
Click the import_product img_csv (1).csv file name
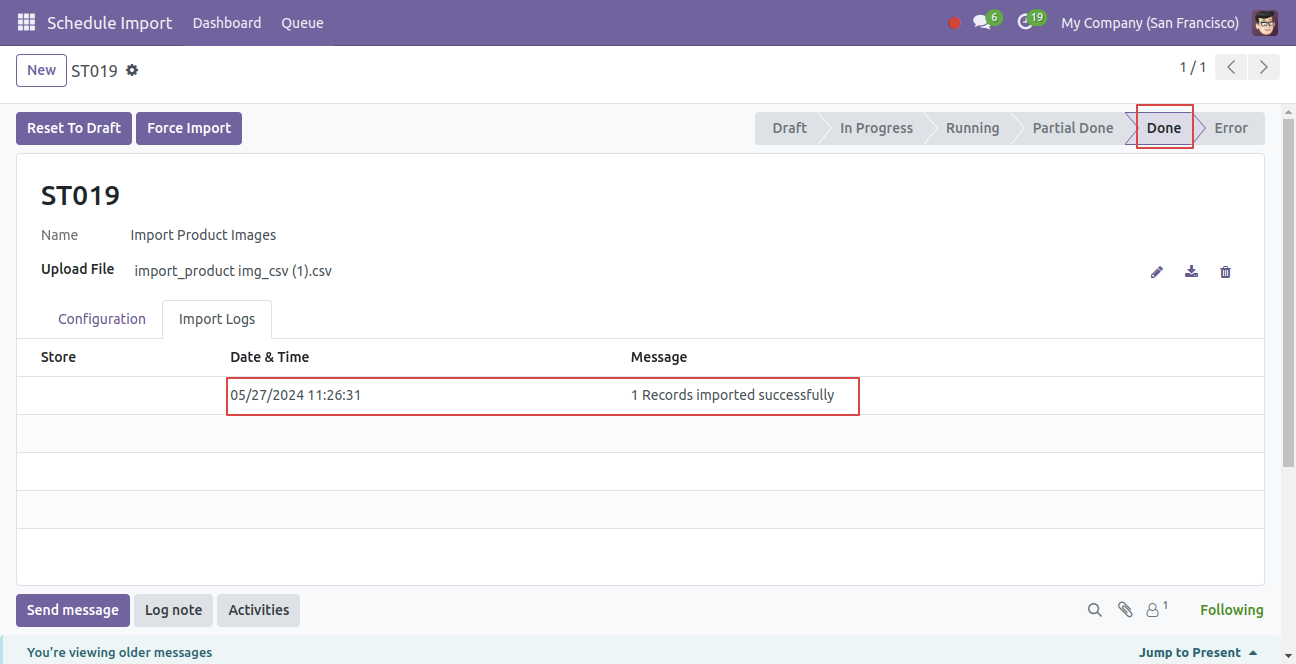233,270
